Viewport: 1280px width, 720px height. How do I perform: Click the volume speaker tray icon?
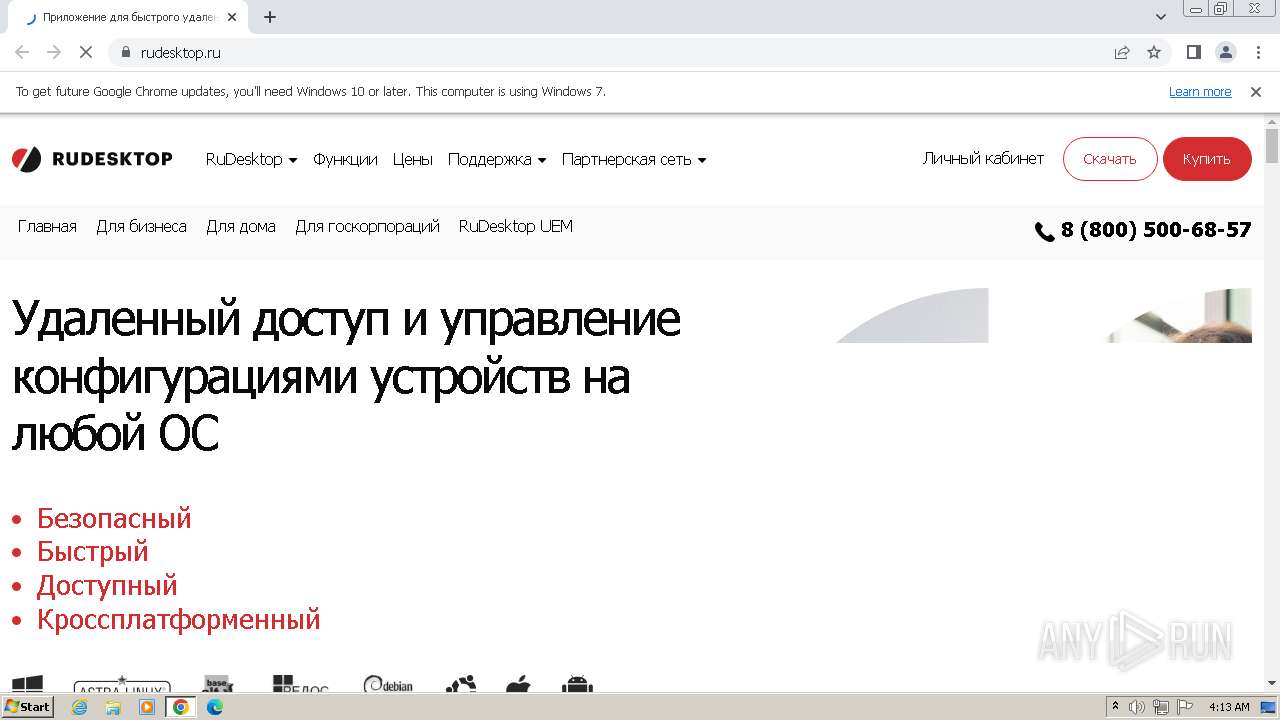pyautogui.click(x=1137, y=707)
